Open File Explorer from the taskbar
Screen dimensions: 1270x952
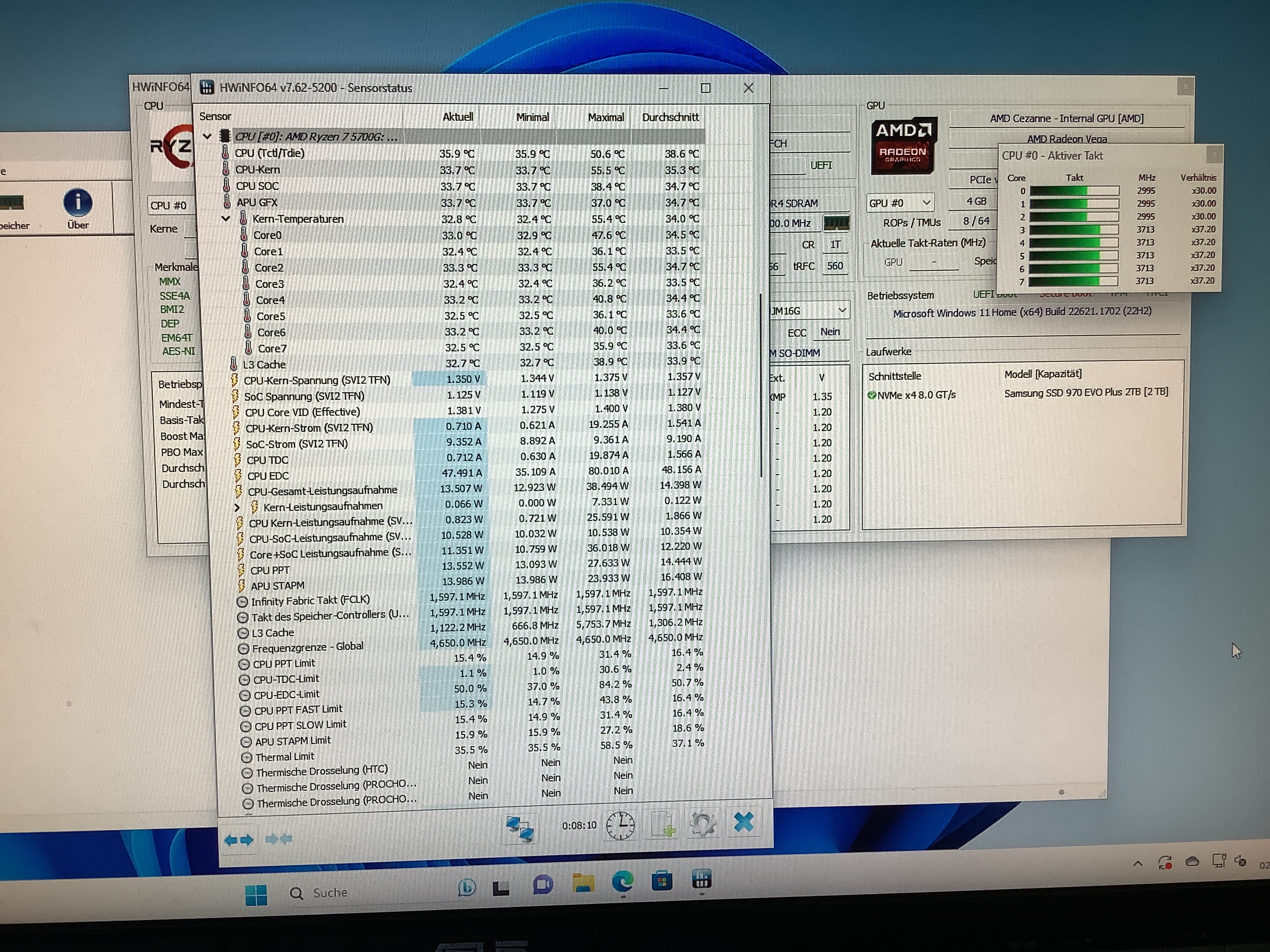coord(583,882)
